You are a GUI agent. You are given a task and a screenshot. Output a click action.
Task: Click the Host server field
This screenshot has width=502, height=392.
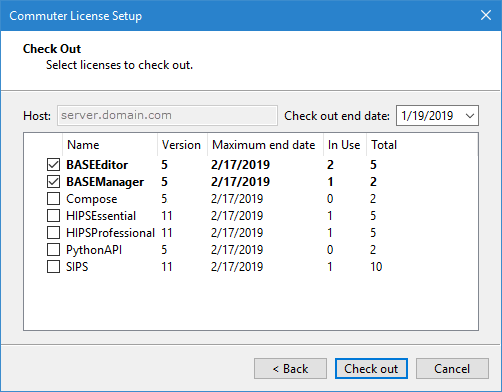point(167,116)
